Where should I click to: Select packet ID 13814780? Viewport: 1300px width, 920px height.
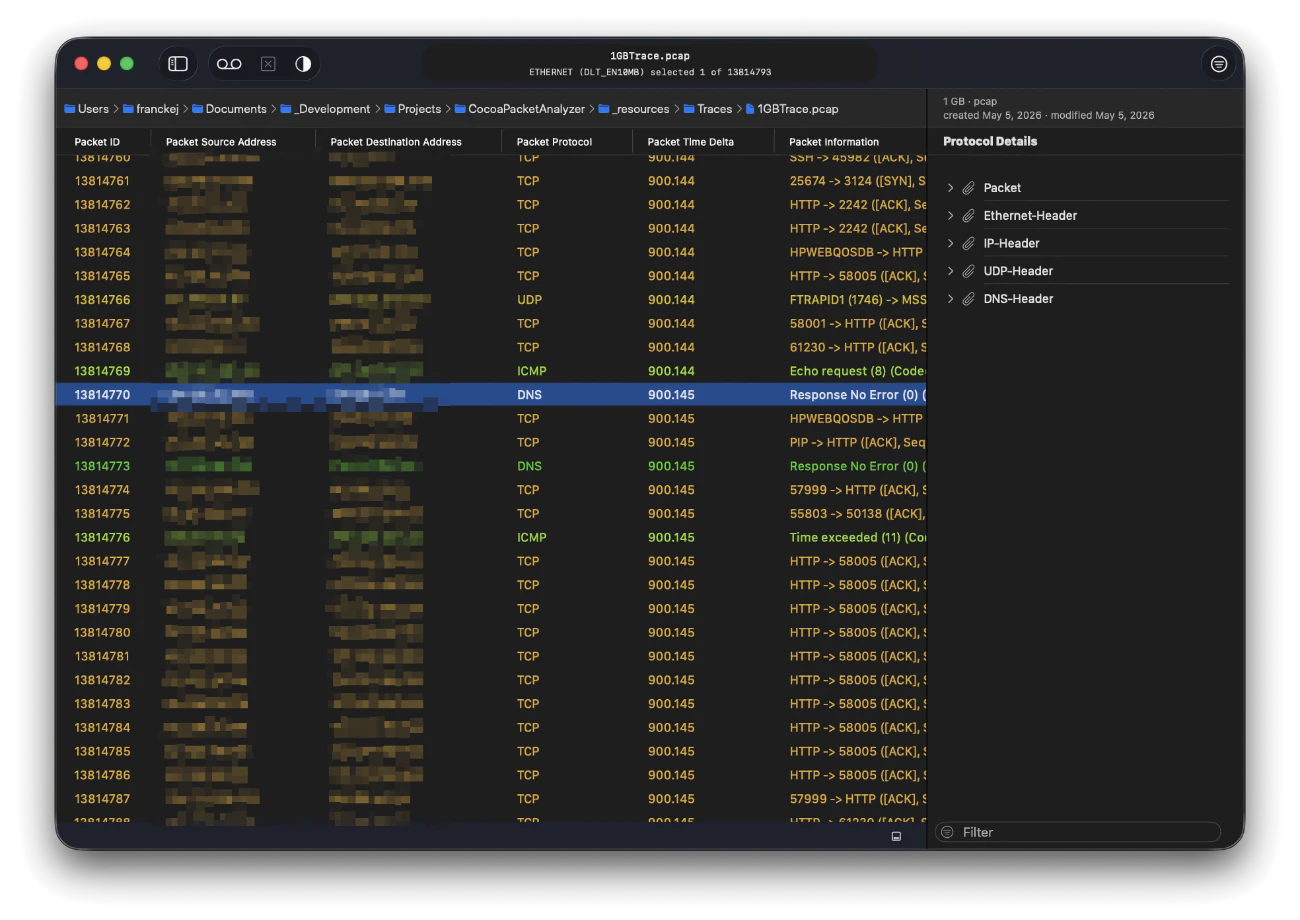[x=102, y=632]
